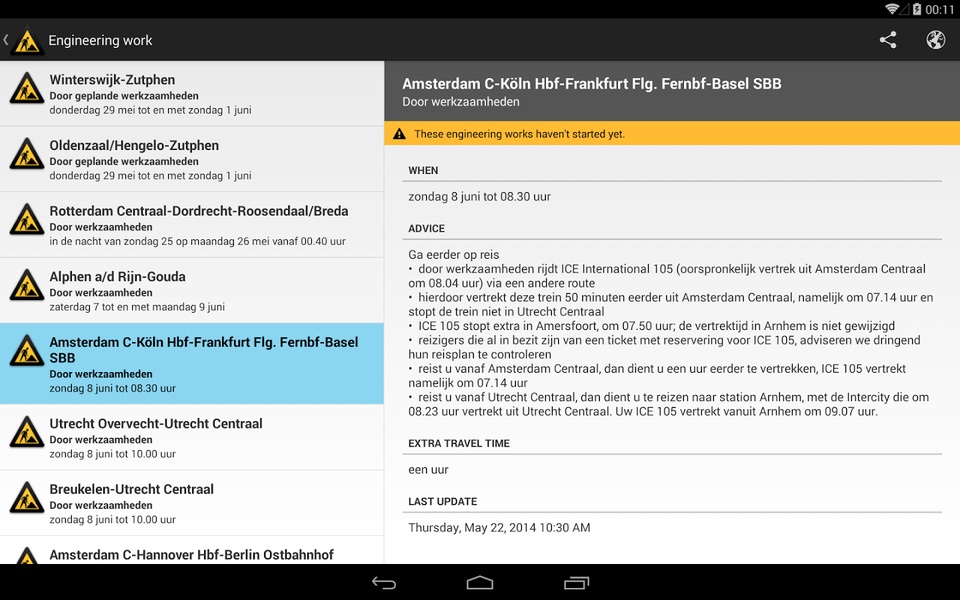960x600 pixels.
Task: Tap the warning icon for Oldenzaal/Hengelo-Zutphen
Action: 27,154
